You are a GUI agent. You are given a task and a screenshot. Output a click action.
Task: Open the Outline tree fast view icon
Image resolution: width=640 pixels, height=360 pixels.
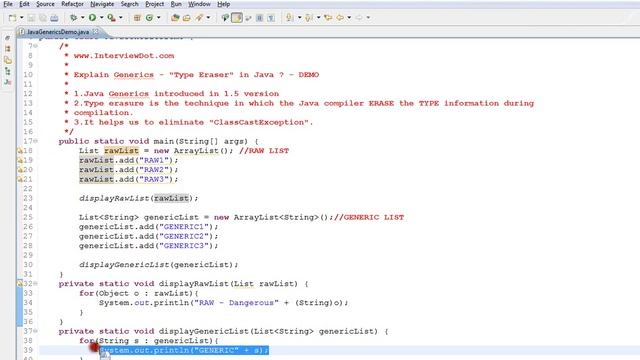point(7,71)
